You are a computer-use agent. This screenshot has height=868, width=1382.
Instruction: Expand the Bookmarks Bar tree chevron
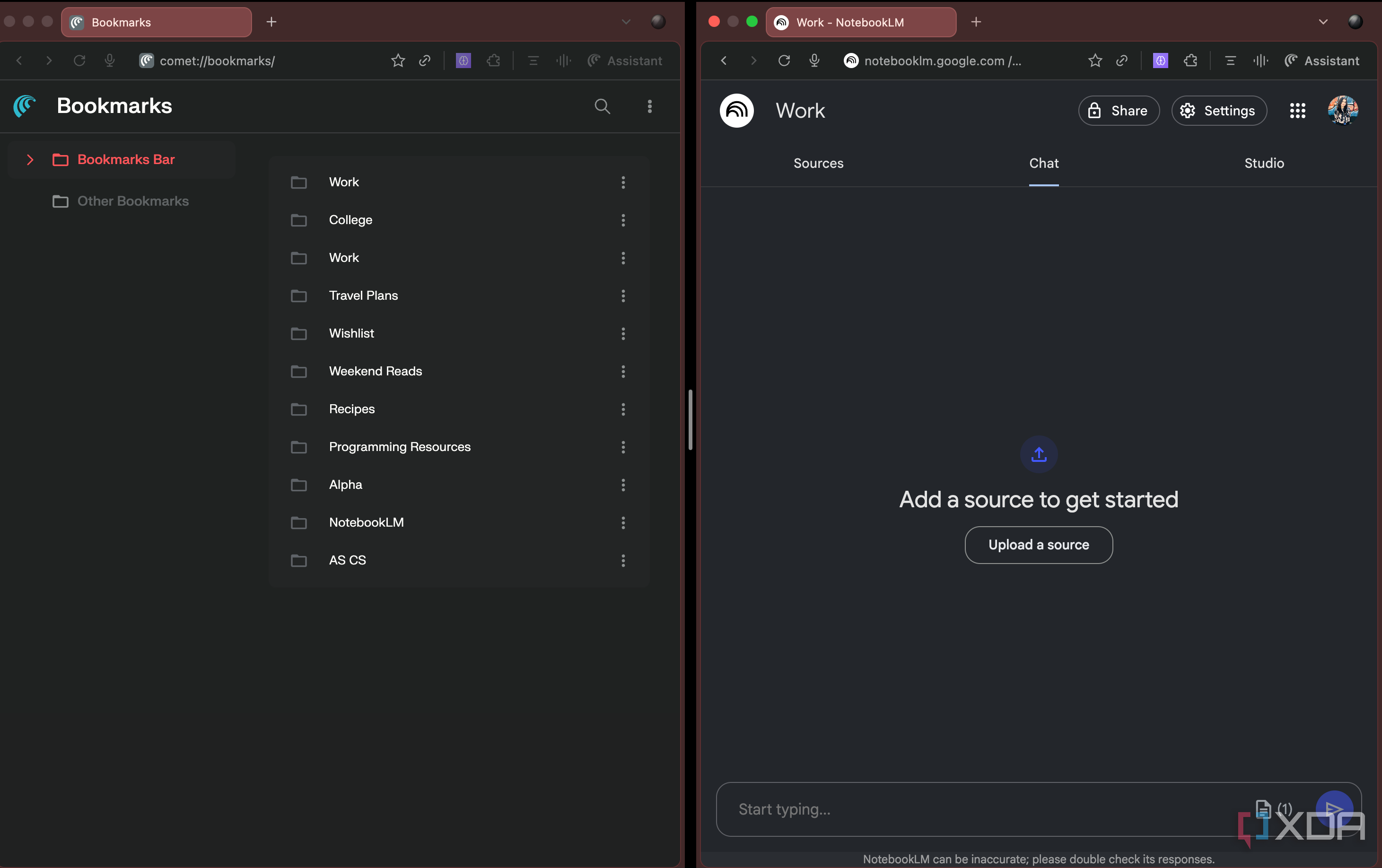30,159
